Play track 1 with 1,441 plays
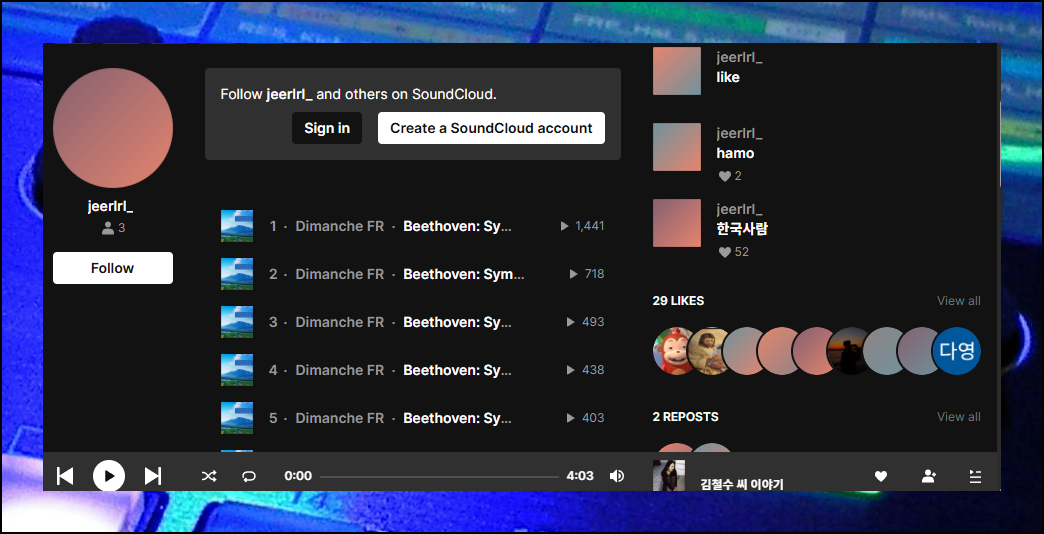The width and height of the screenshot is (1044, 534). tap(413, 226)
